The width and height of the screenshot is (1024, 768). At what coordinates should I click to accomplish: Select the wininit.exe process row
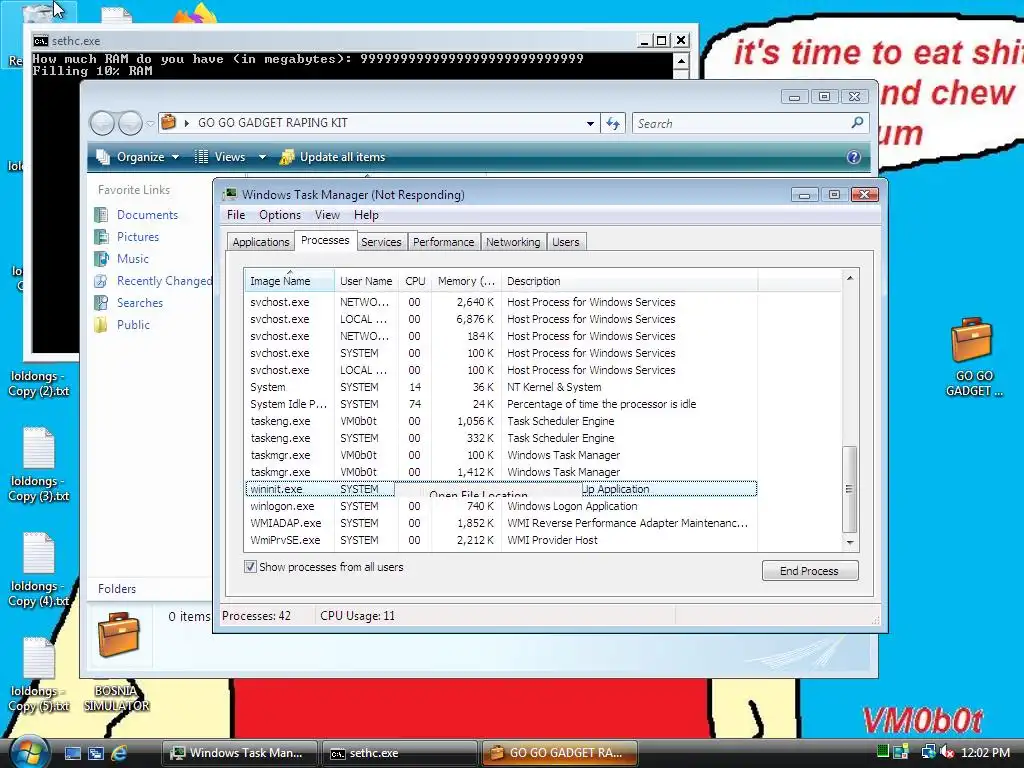point(501,489)
